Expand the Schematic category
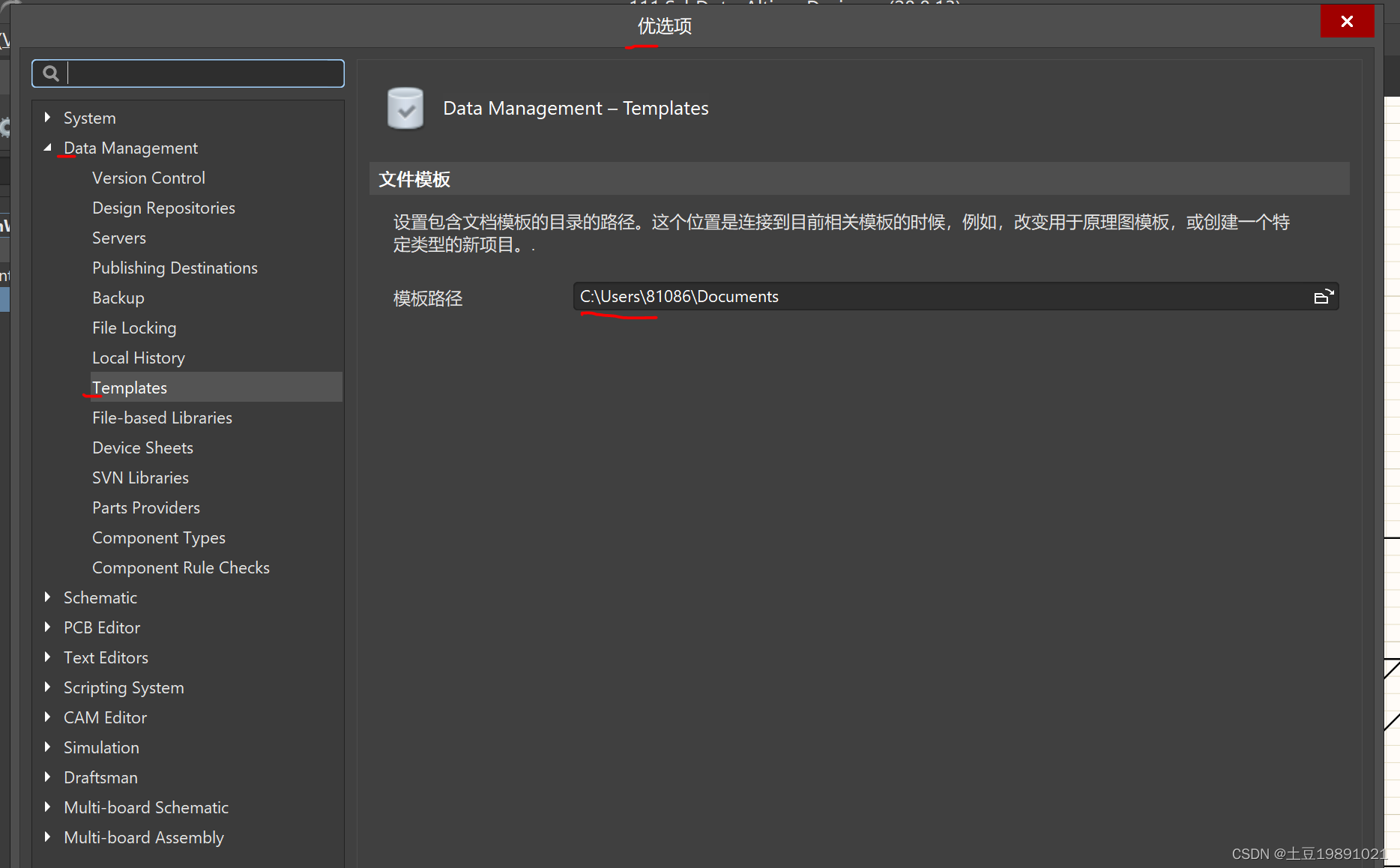This screenshot has height=868, width=1400. 48,597
